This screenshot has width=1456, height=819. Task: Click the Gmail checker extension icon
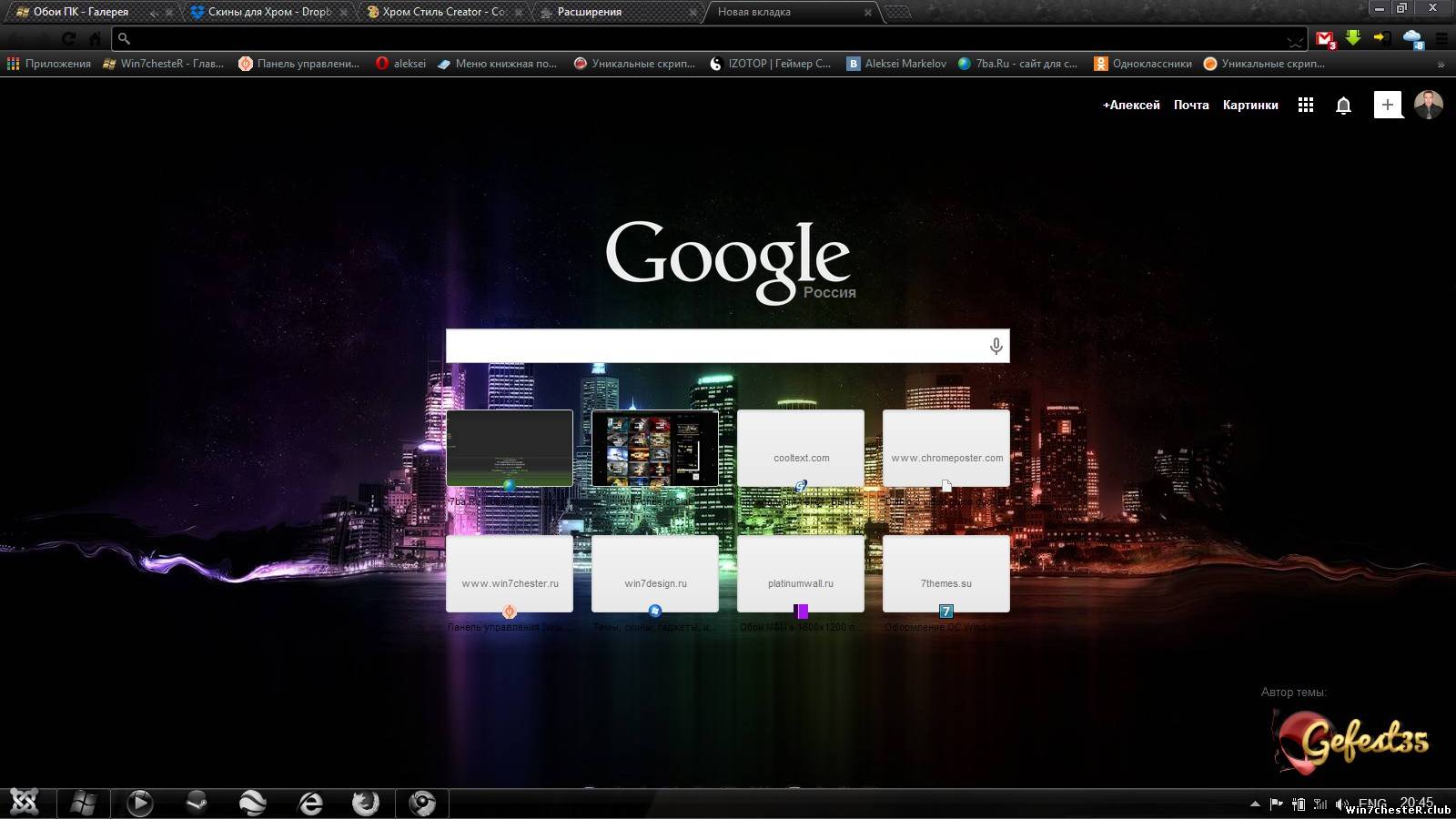pyautogui.click(x=1325, y=39)
